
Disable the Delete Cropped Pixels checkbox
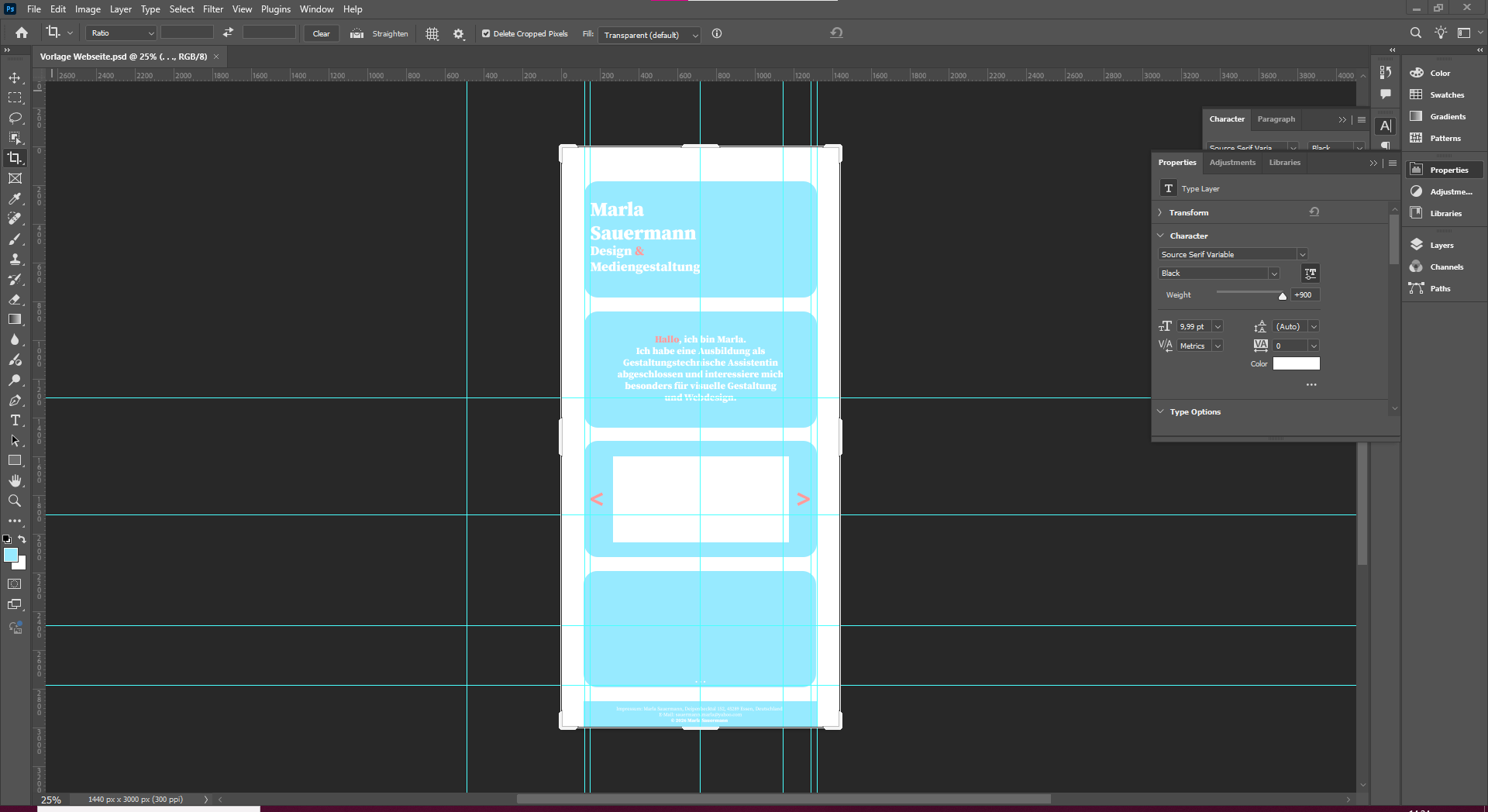click(x=486, y=33)
